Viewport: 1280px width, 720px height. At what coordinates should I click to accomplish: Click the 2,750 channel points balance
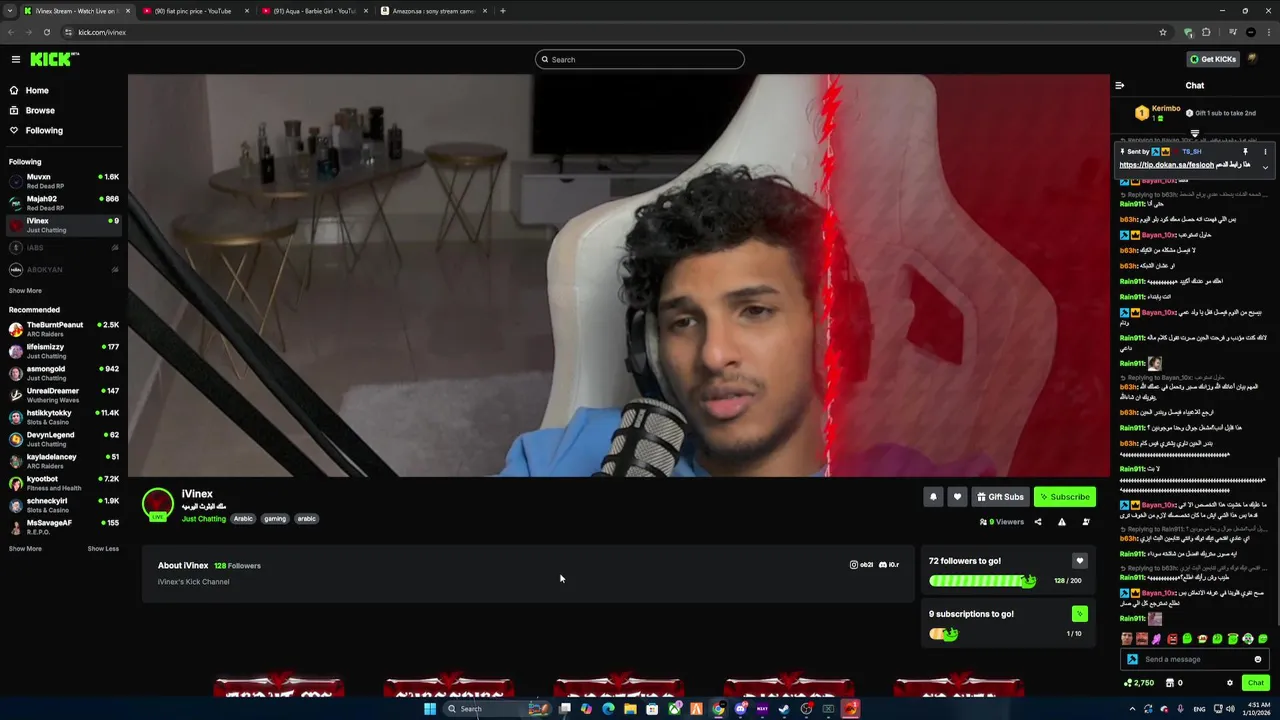click(1139, 683)
